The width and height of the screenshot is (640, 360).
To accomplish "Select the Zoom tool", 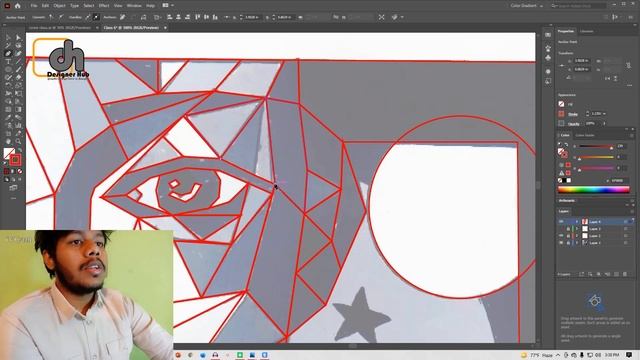I will coord(18,142).
